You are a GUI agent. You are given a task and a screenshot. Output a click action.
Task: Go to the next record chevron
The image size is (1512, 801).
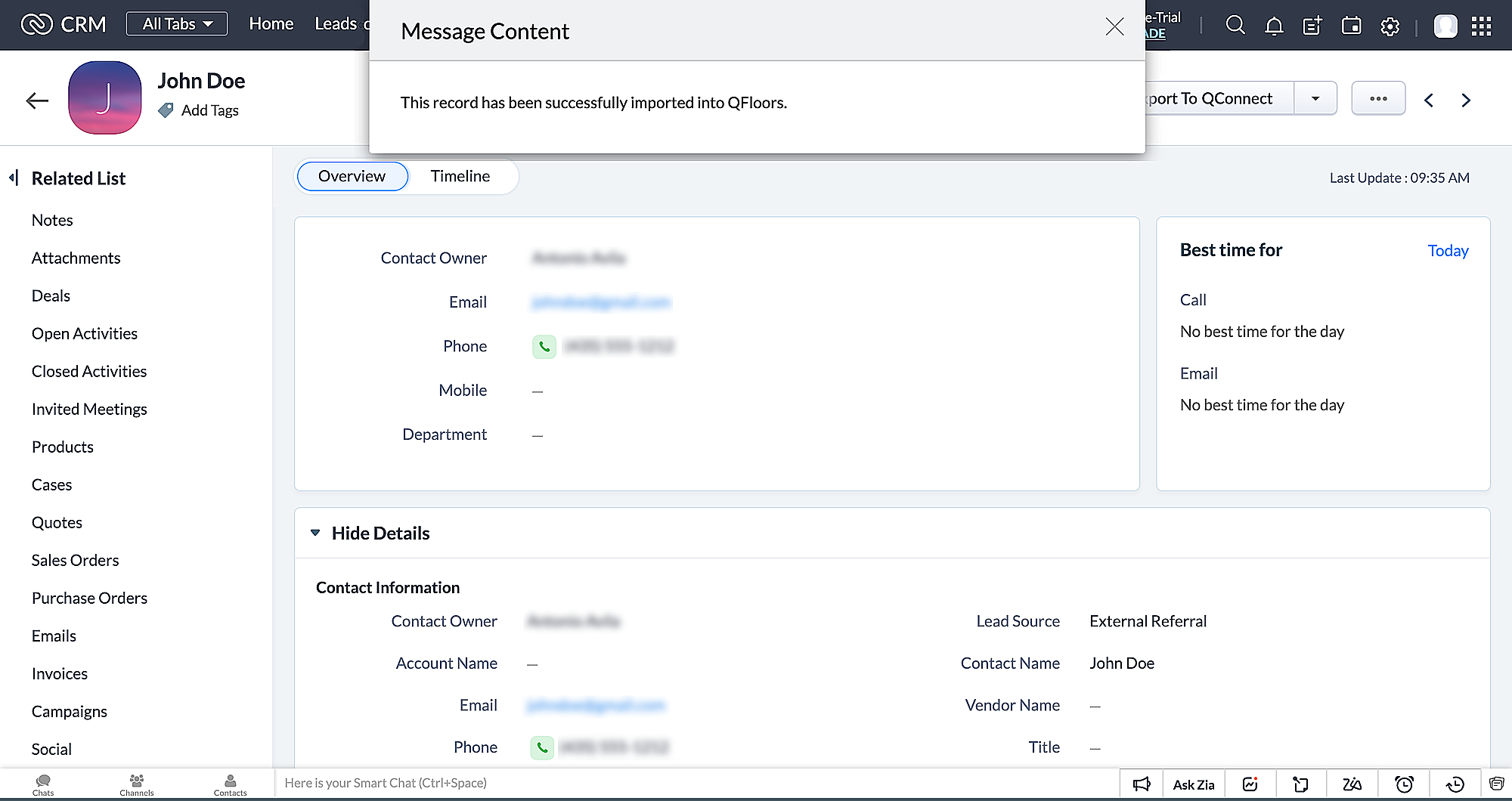click(x=1466, y=100)
